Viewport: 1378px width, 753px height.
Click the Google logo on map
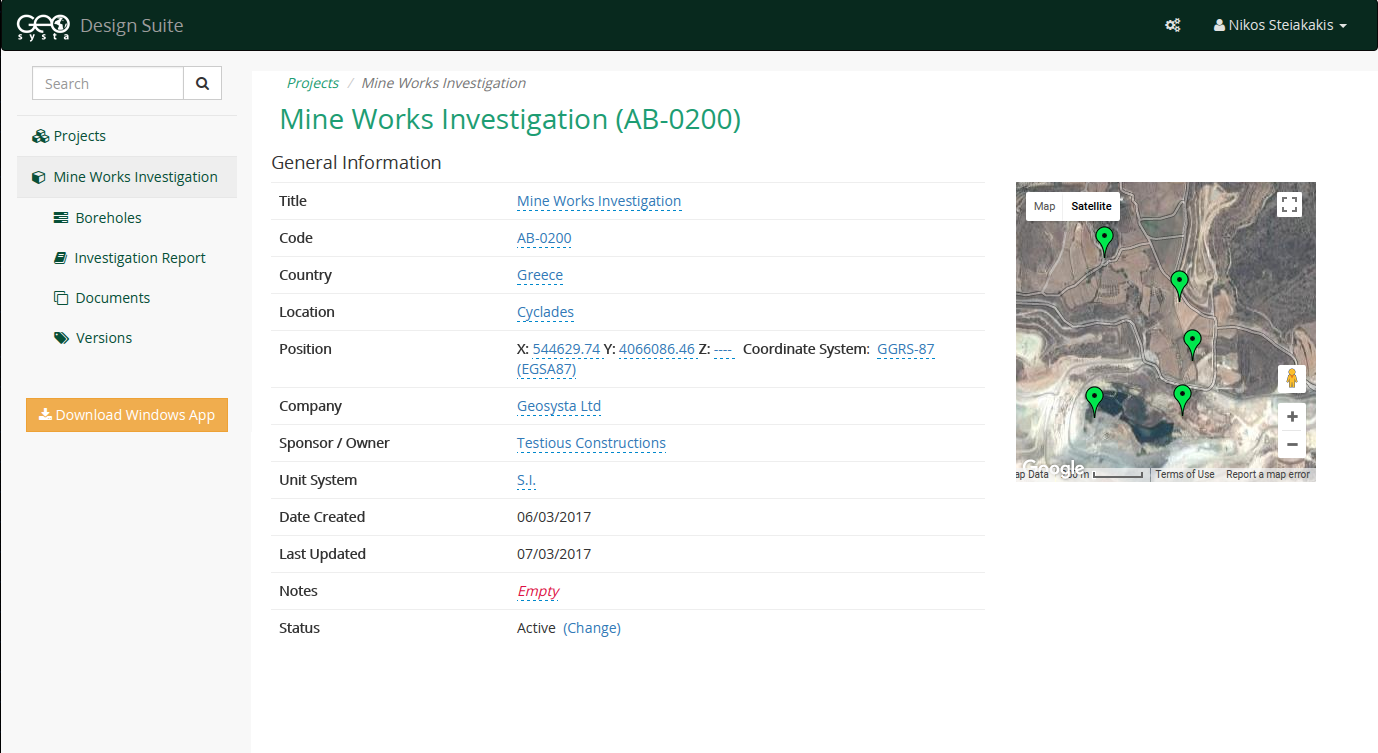1052,467
